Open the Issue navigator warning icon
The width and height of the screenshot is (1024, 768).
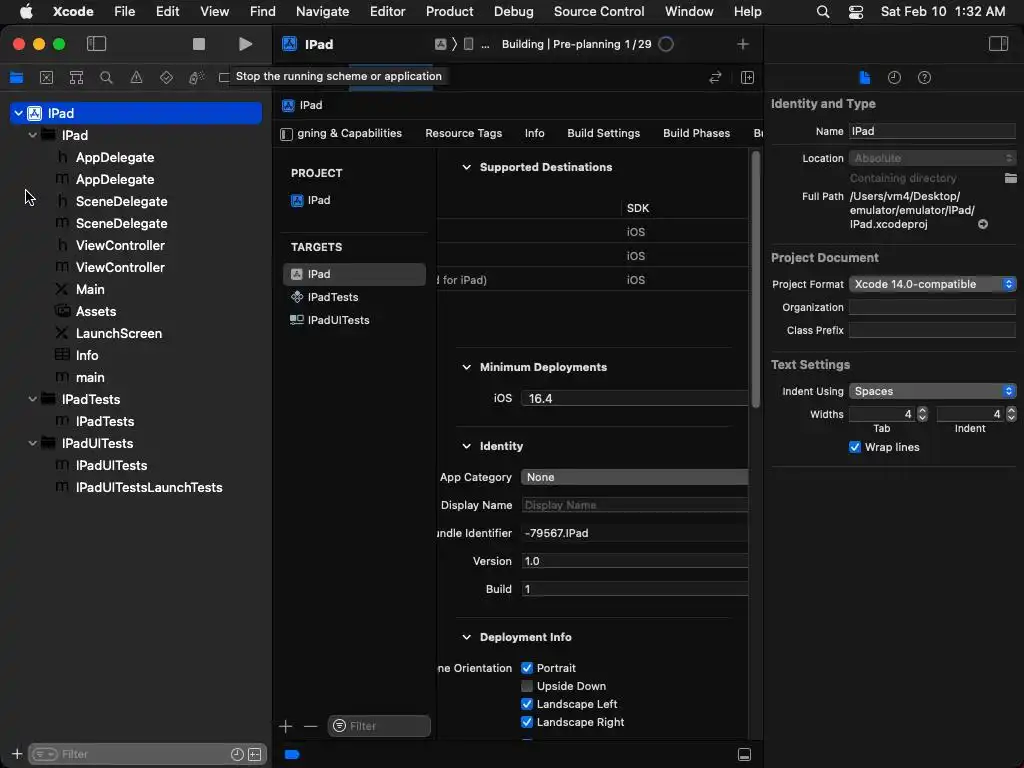[x=136, y=78]
